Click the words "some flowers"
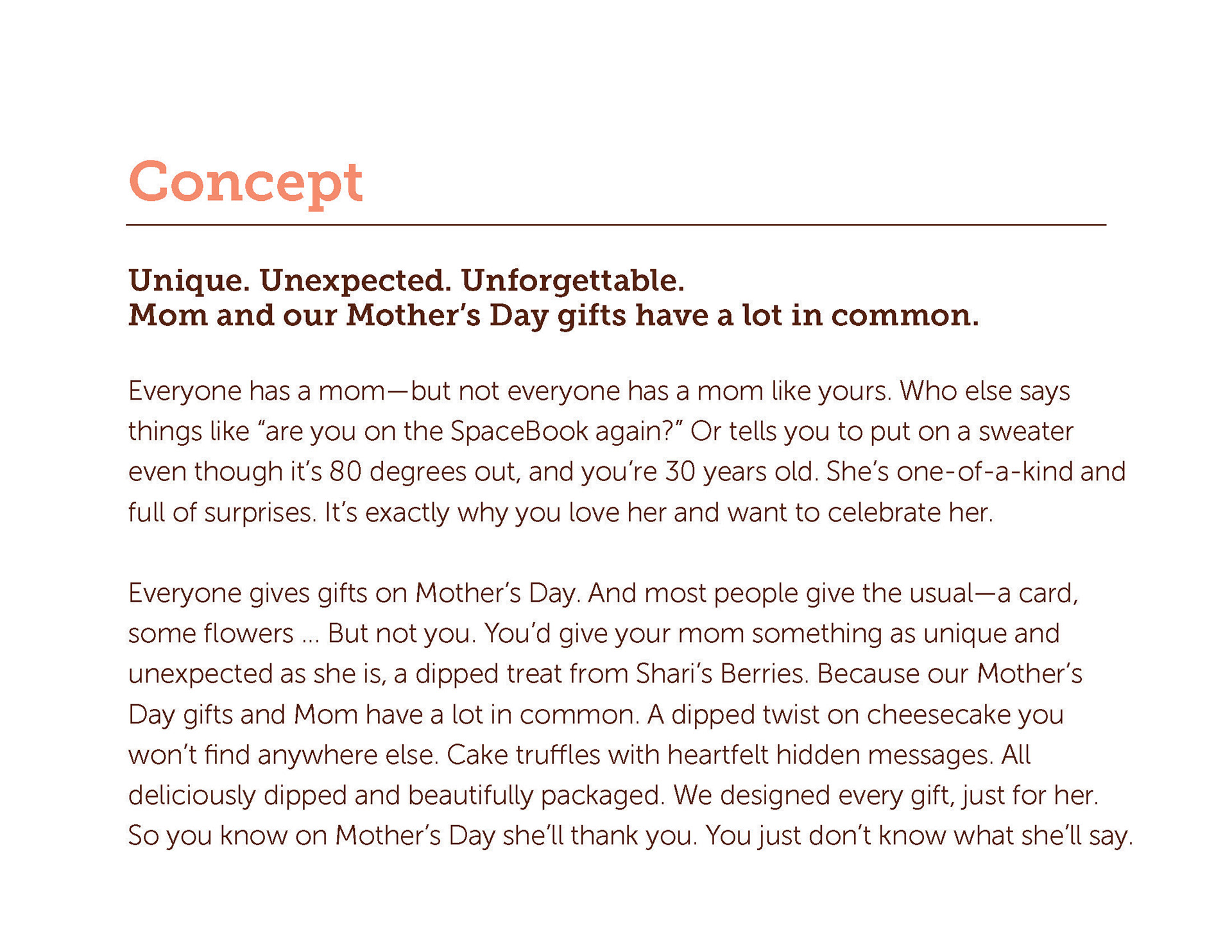Viewport: 1232px width, 952px height. [210, 634]
